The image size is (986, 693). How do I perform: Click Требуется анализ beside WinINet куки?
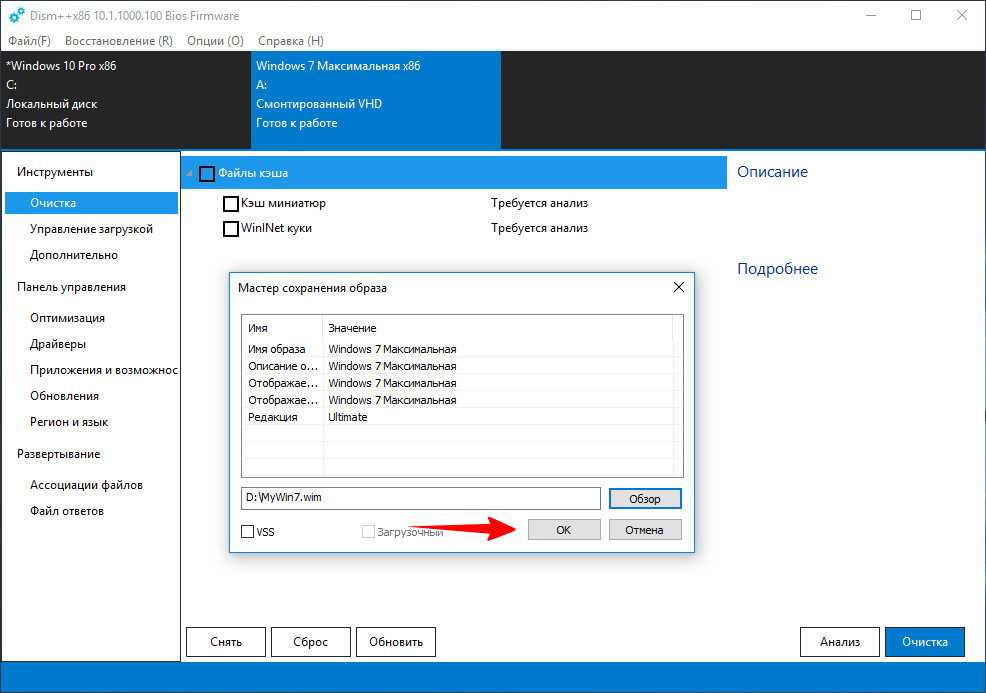tap(540, 228)
